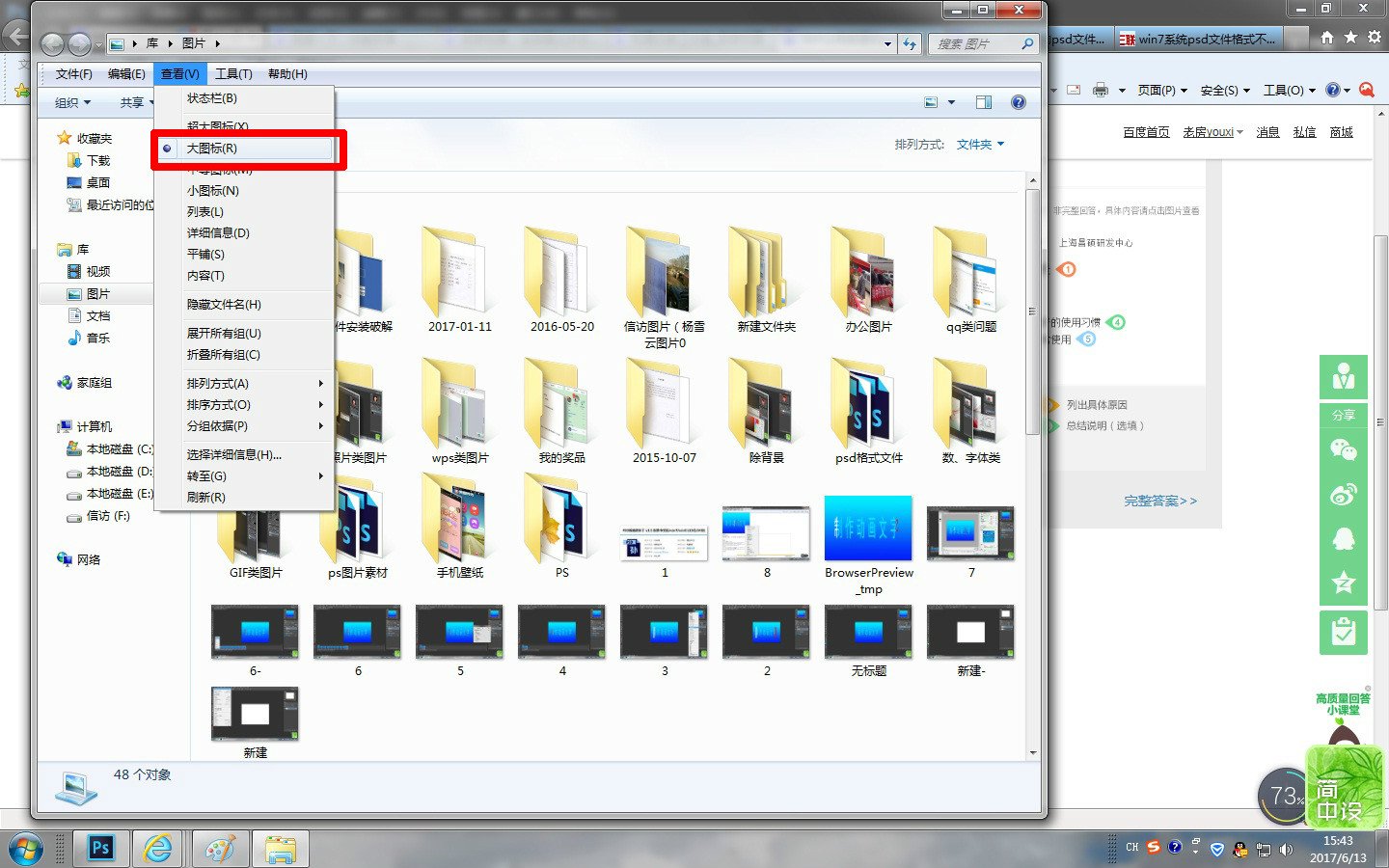This screenshot has width=1389, height=868.
Task: Click the Explorer help question mark icon
Action: point(1018,102)
